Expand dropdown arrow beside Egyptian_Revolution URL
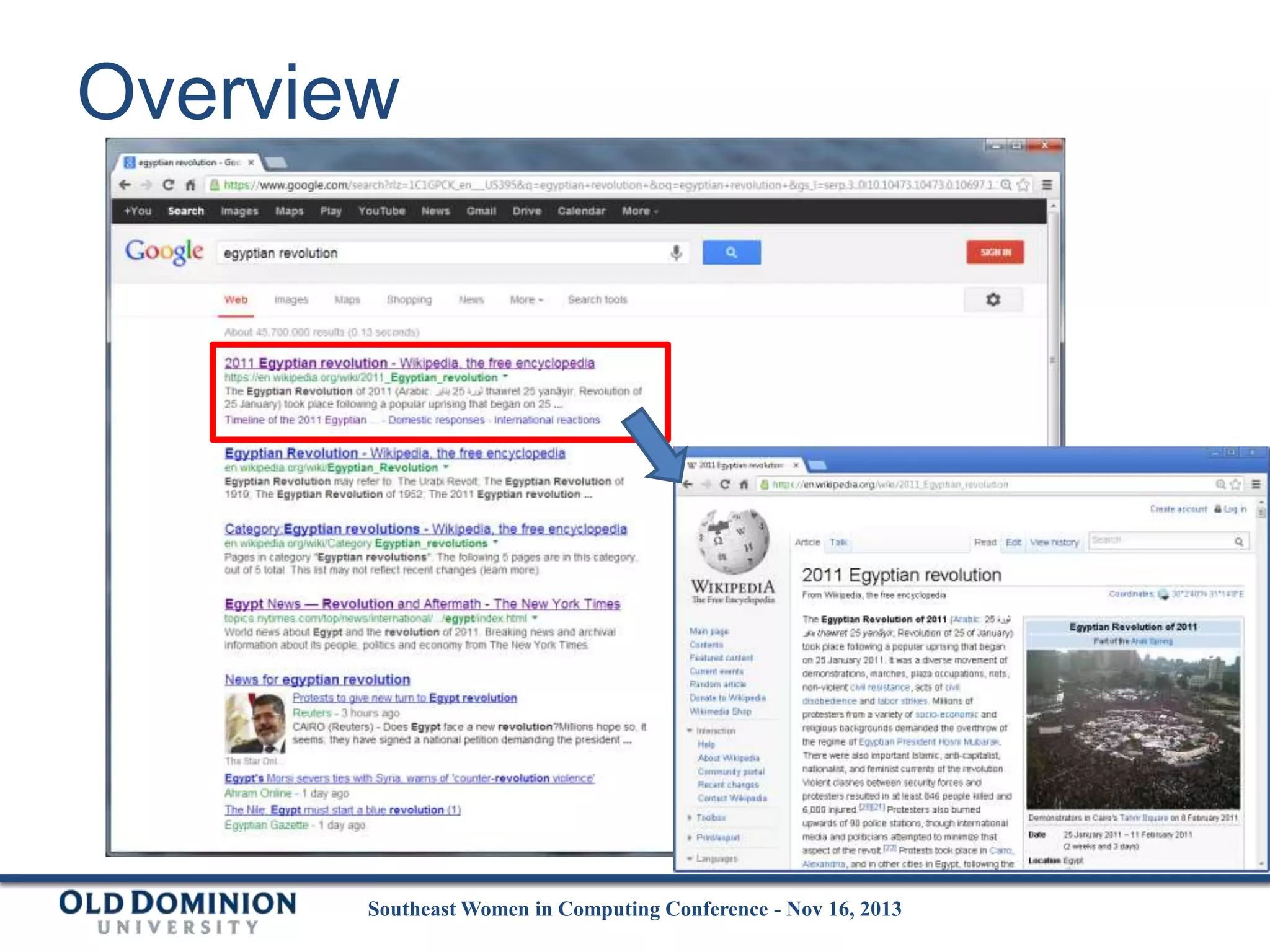1270x952 pixels. point(445,467)
